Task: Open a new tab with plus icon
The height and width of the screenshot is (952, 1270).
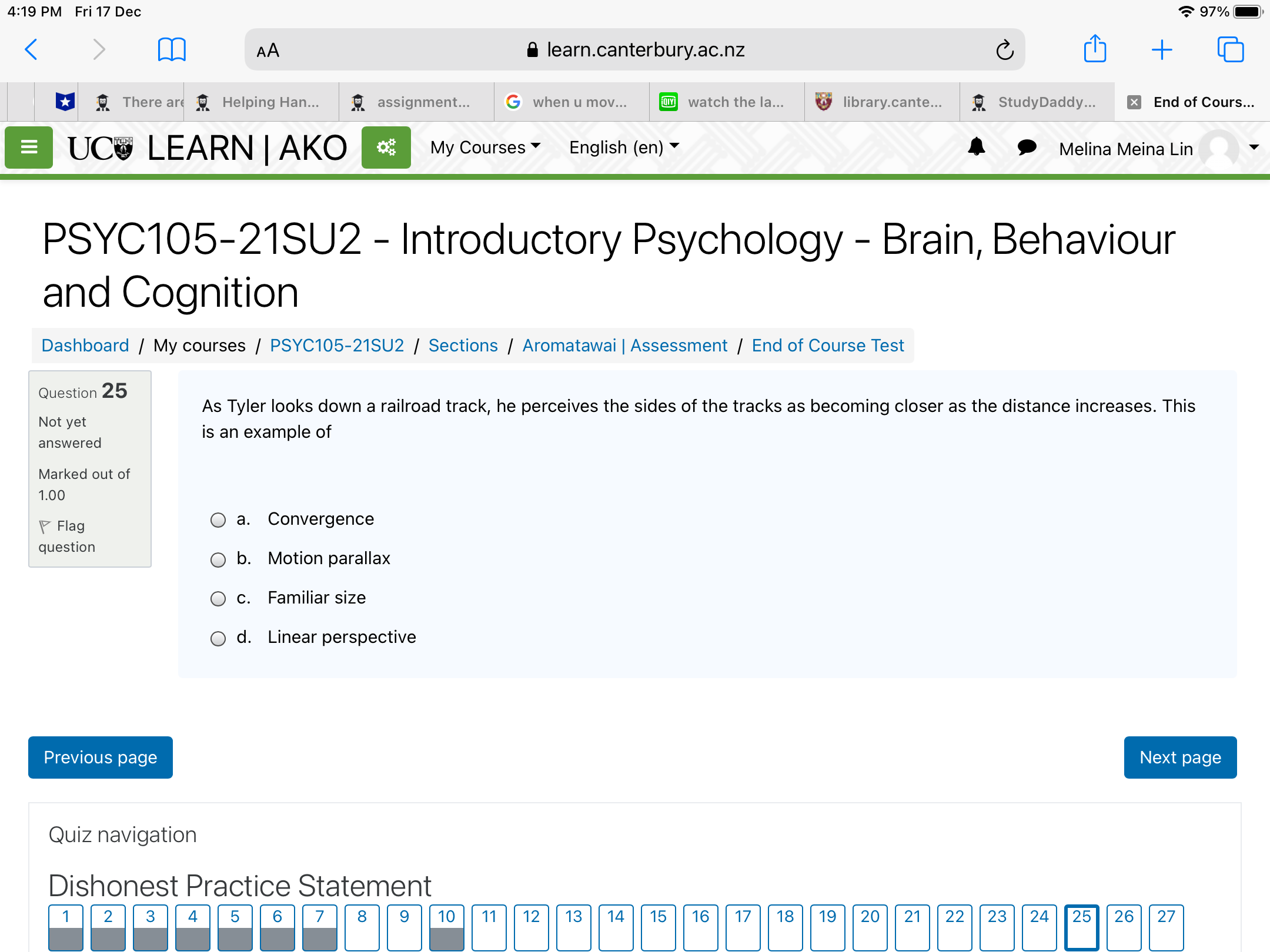Action: [1162, 50]
